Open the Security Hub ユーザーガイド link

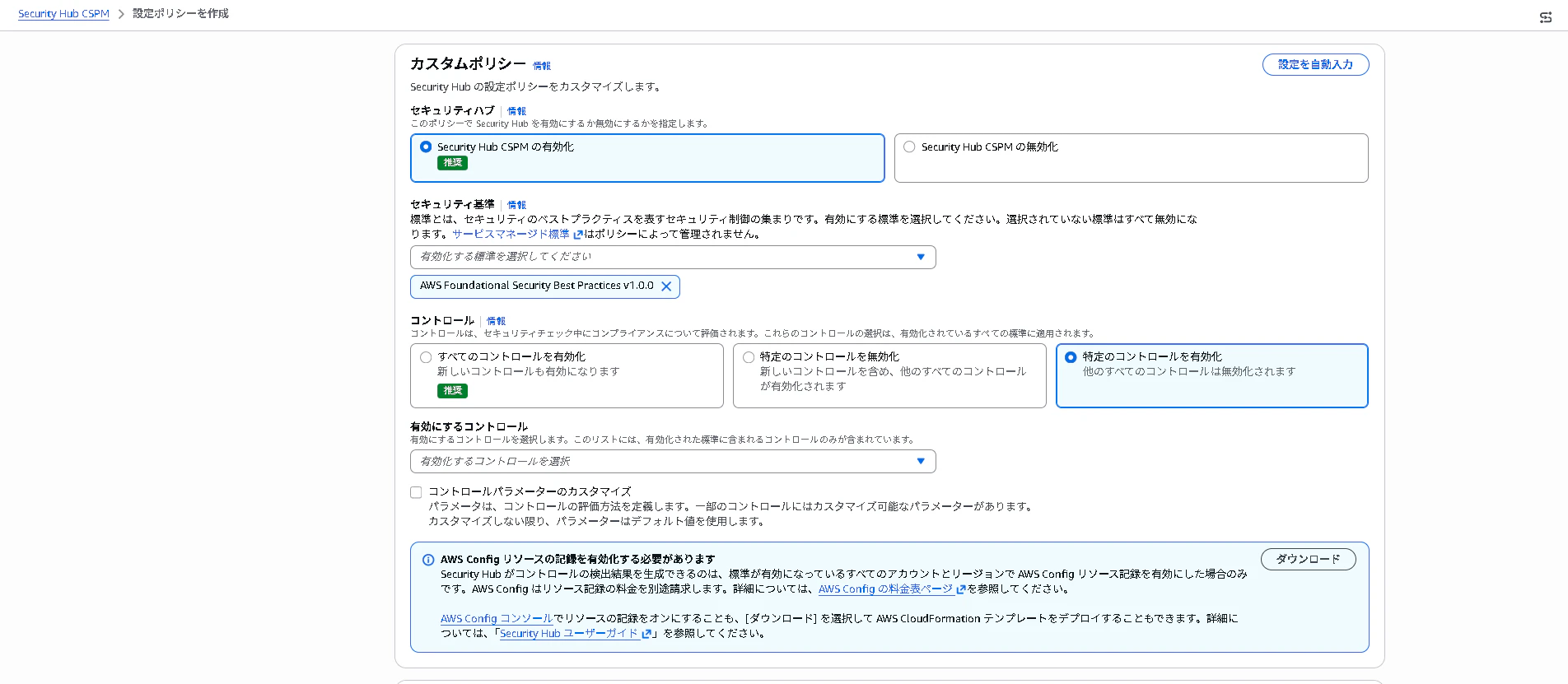pyautogui.click(x=569, y=633)
